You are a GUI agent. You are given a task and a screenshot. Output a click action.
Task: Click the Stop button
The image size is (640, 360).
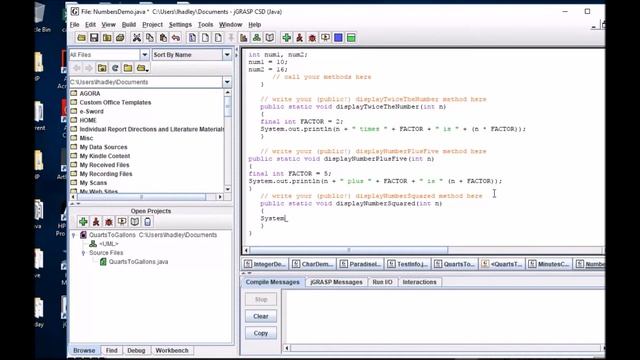coord(261,299)
